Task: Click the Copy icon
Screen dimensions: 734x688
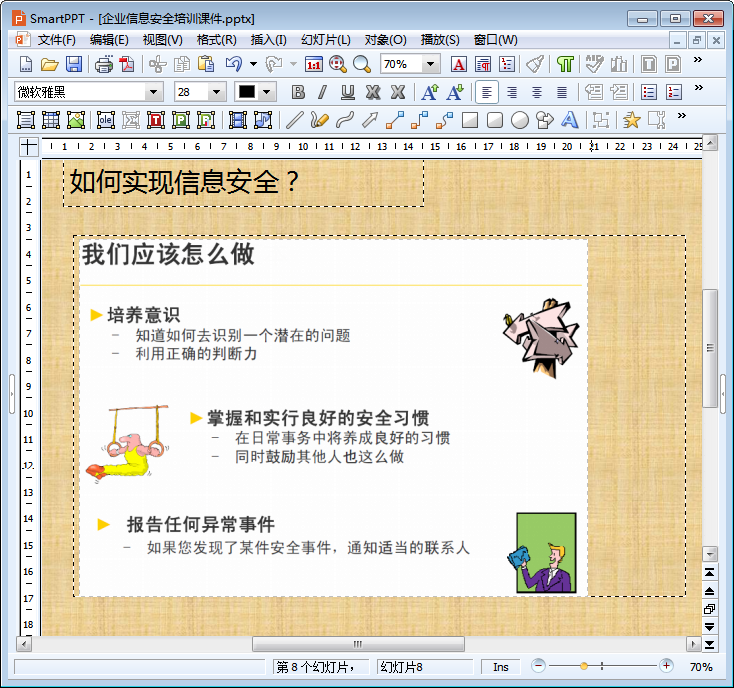Action: [182, 64]
